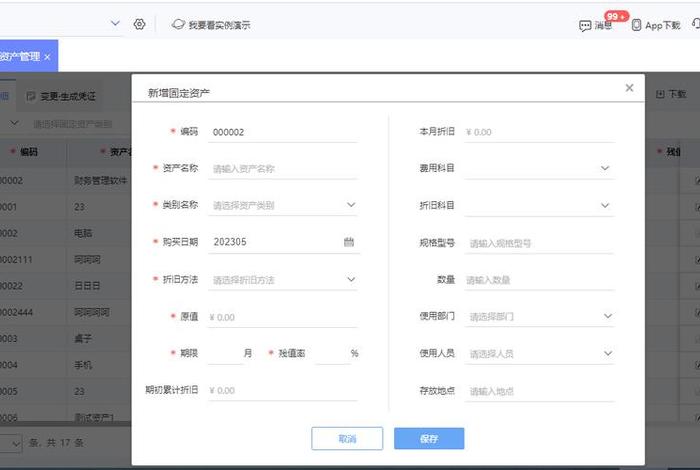Click the 编码 column header in table
700x470 pixels.
[29, 152]
